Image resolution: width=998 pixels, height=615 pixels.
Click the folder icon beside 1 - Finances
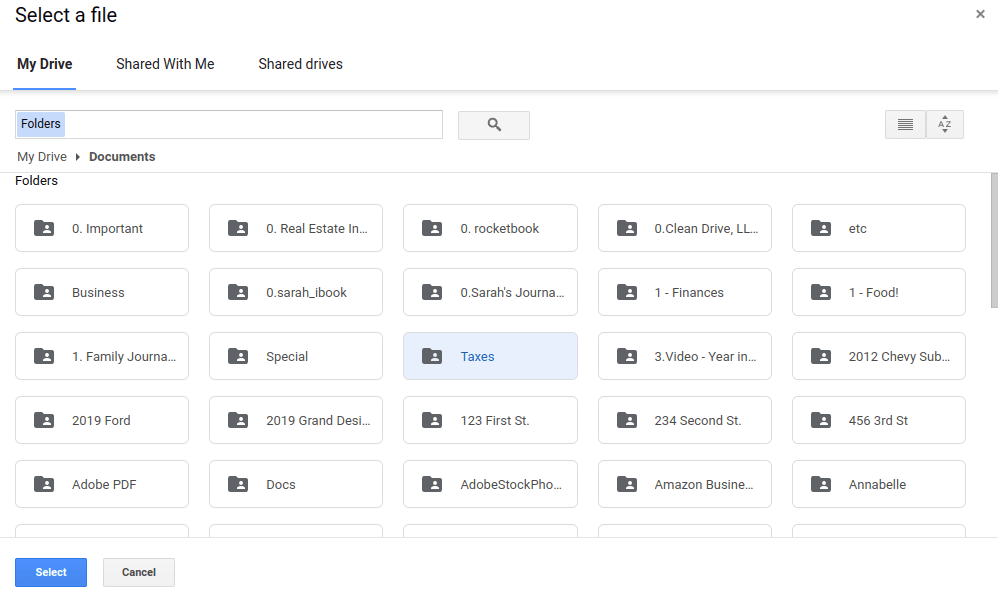point(627,292)
